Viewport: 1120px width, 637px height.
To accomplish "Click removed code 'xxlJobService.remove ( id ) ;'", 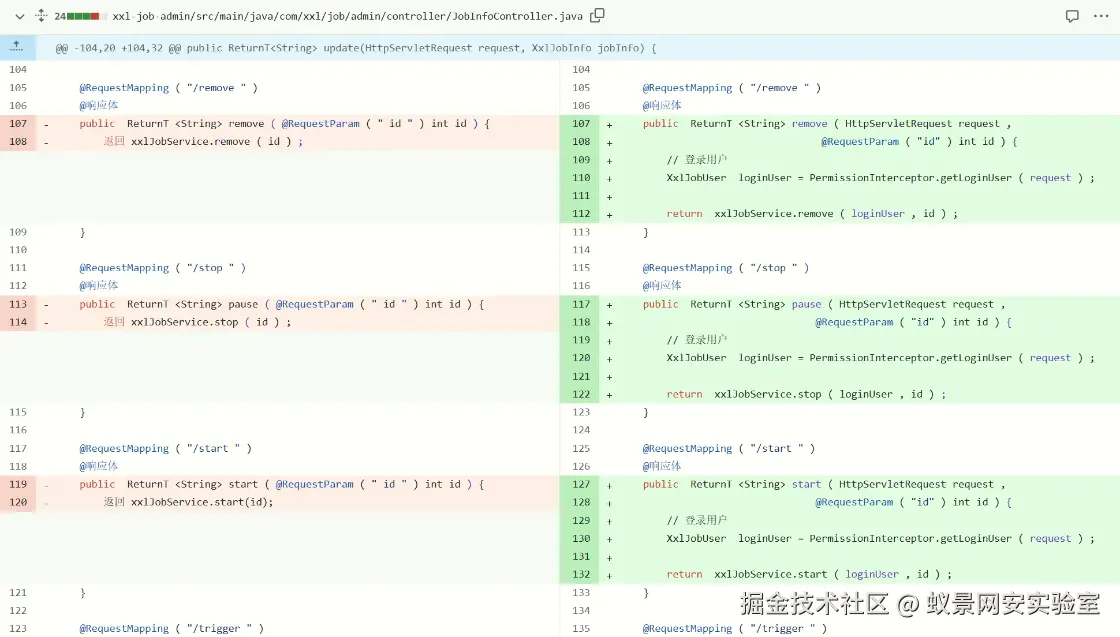I will coord(216,141).
